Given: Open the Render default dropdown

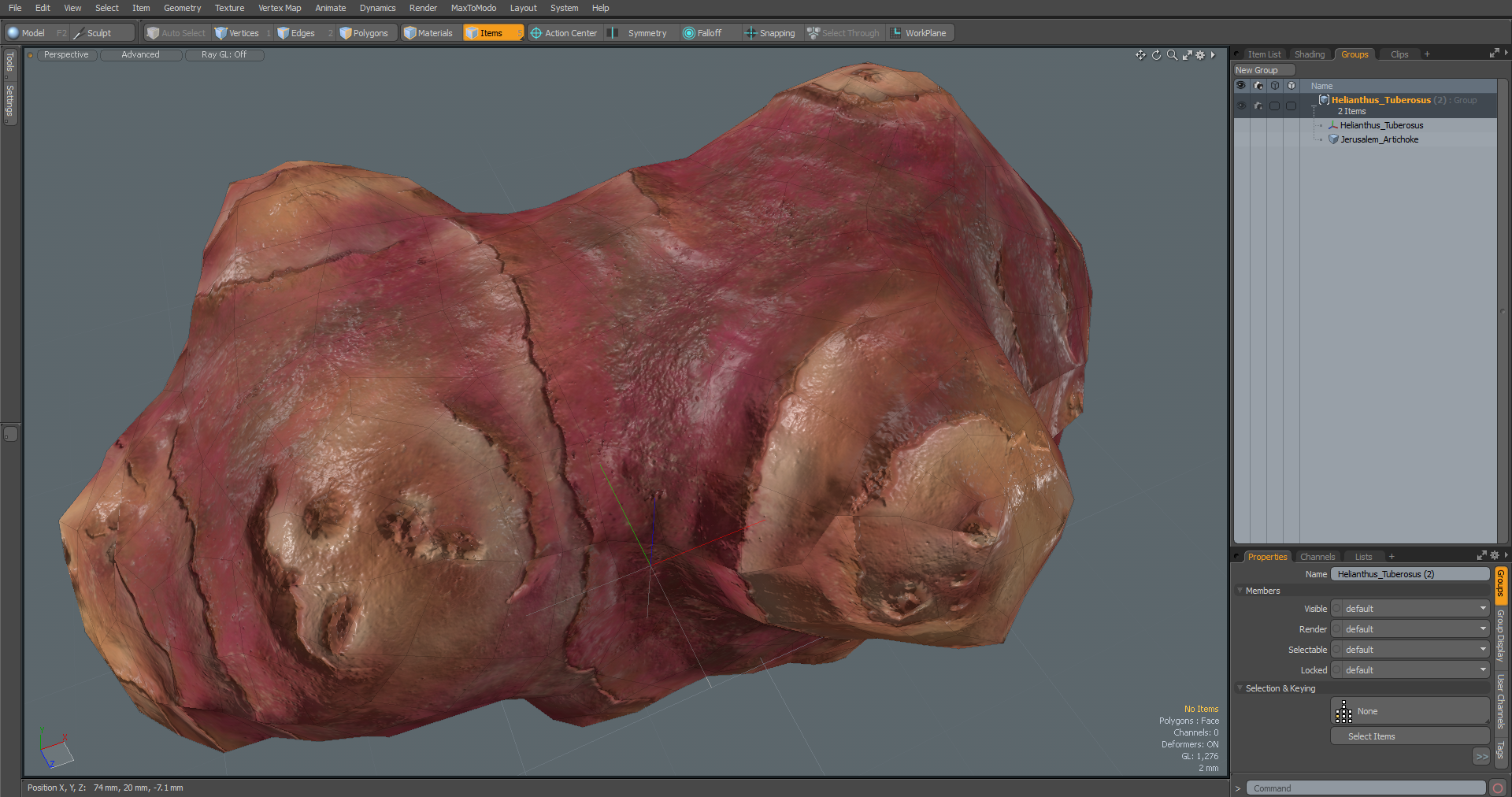Looking at the screenshot, I should coord(1415,629).
